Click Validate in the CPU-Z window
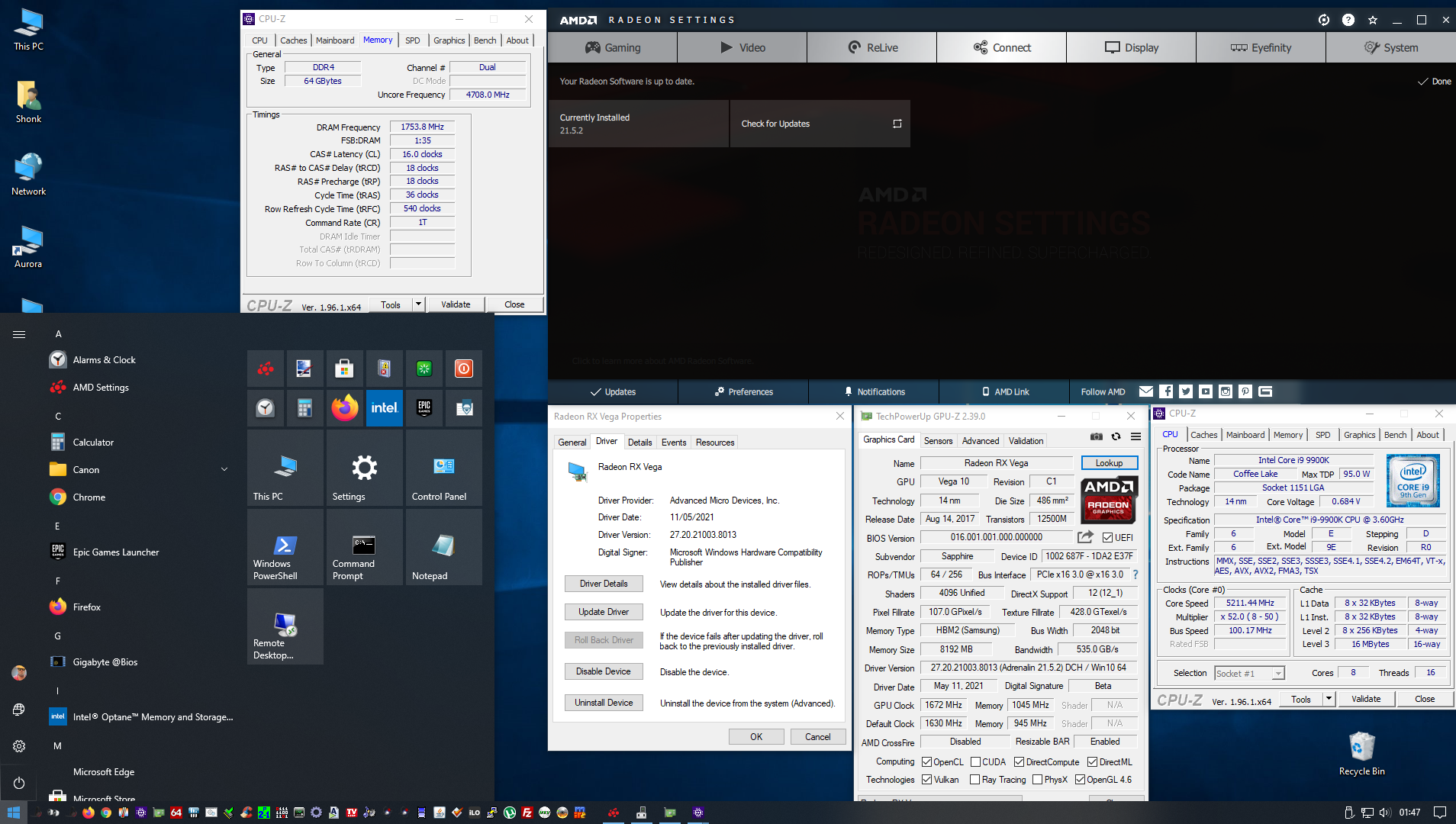This screenshot has width=1456, height=824. [x=1365, y=698]
